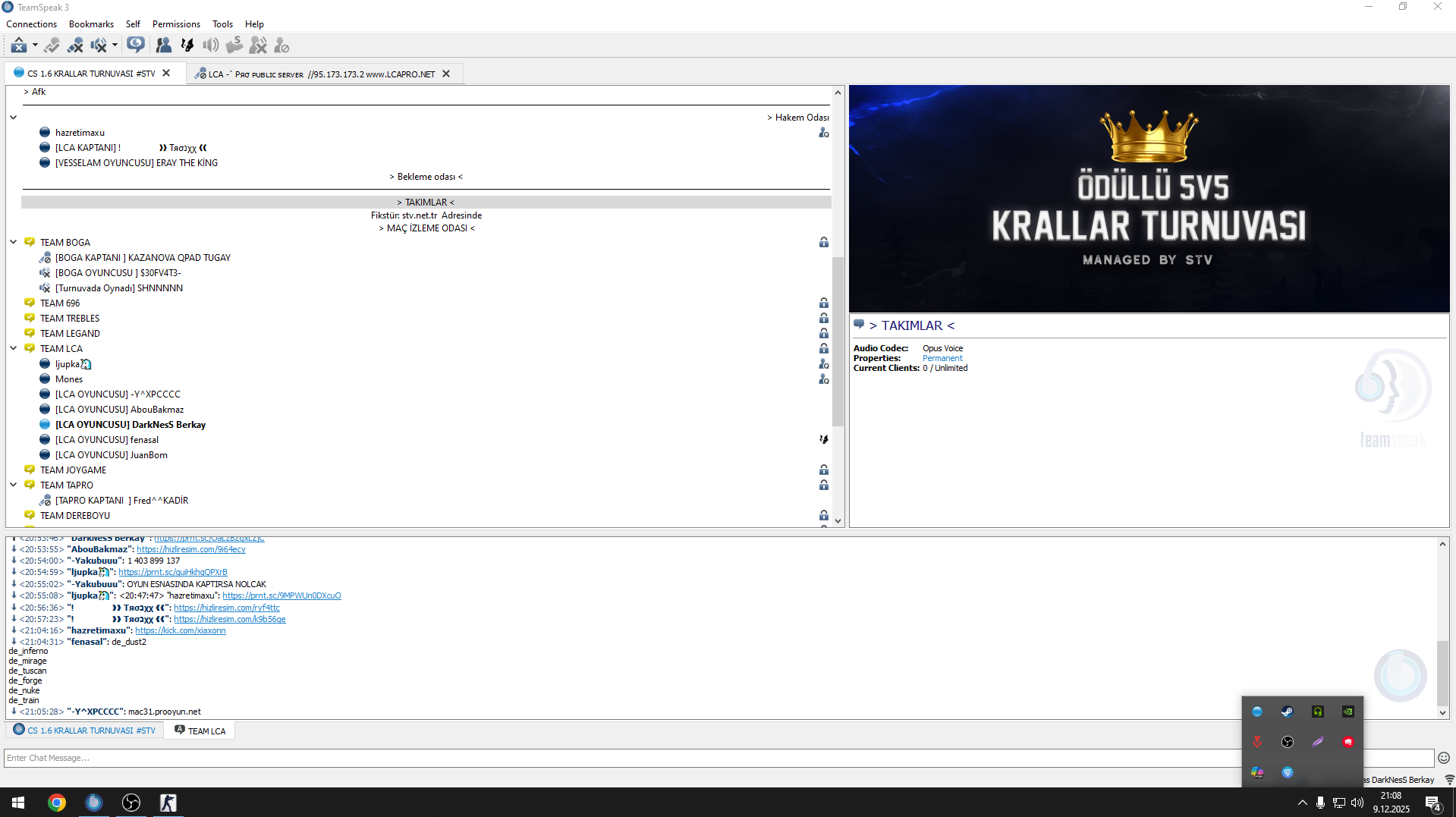Select the TEAM 696 channel
The image size is (1456, 817).
[60, 303]
